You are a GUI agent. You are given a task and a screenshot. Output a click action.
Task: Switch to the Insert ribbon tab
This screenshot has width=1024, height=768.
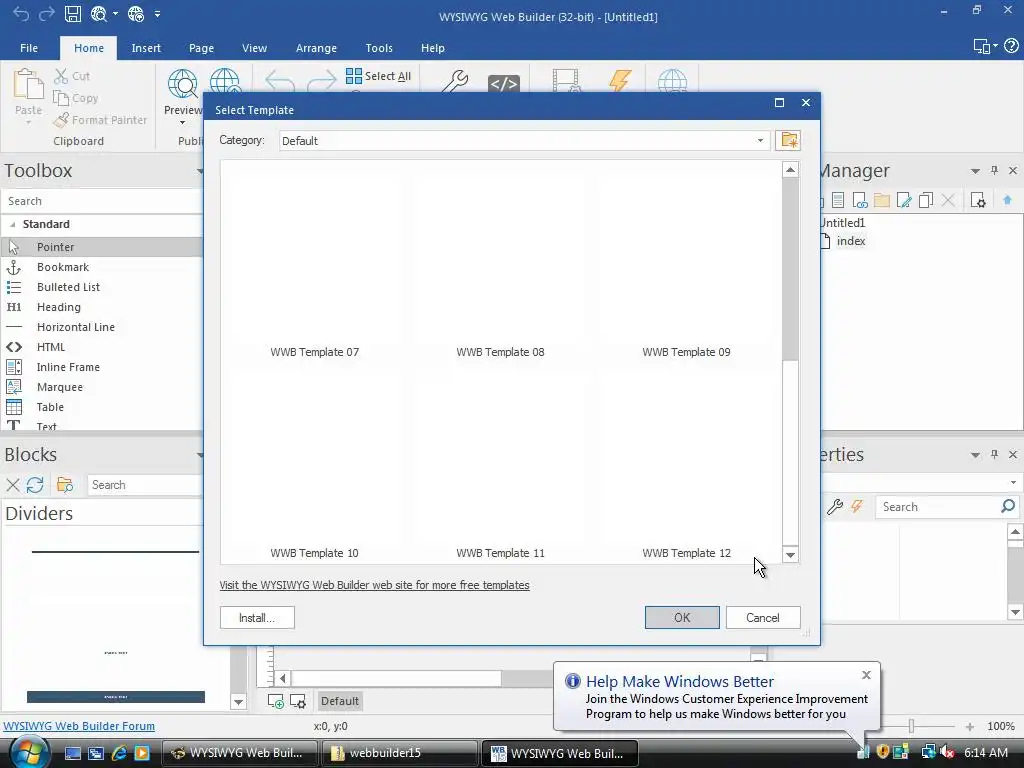146,48
